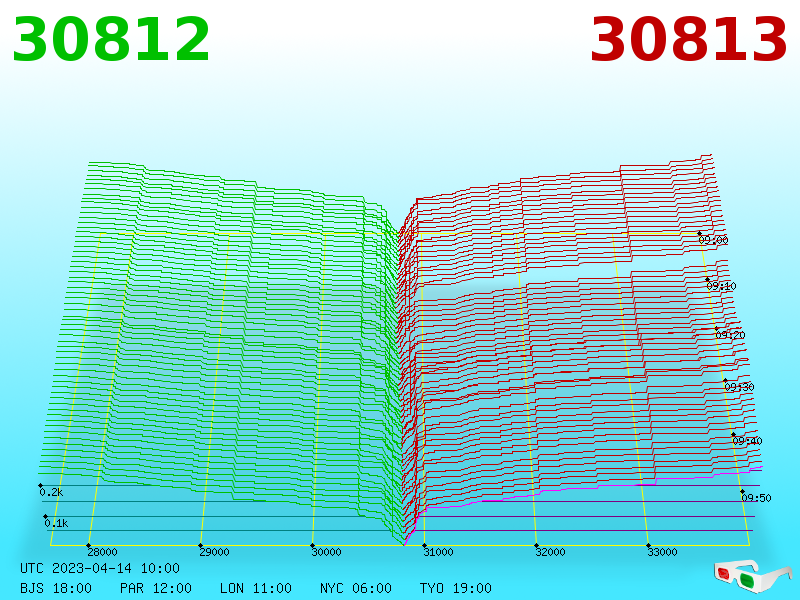
Task: Click the 09:40 time axis marker
Action: coord(747,441)
